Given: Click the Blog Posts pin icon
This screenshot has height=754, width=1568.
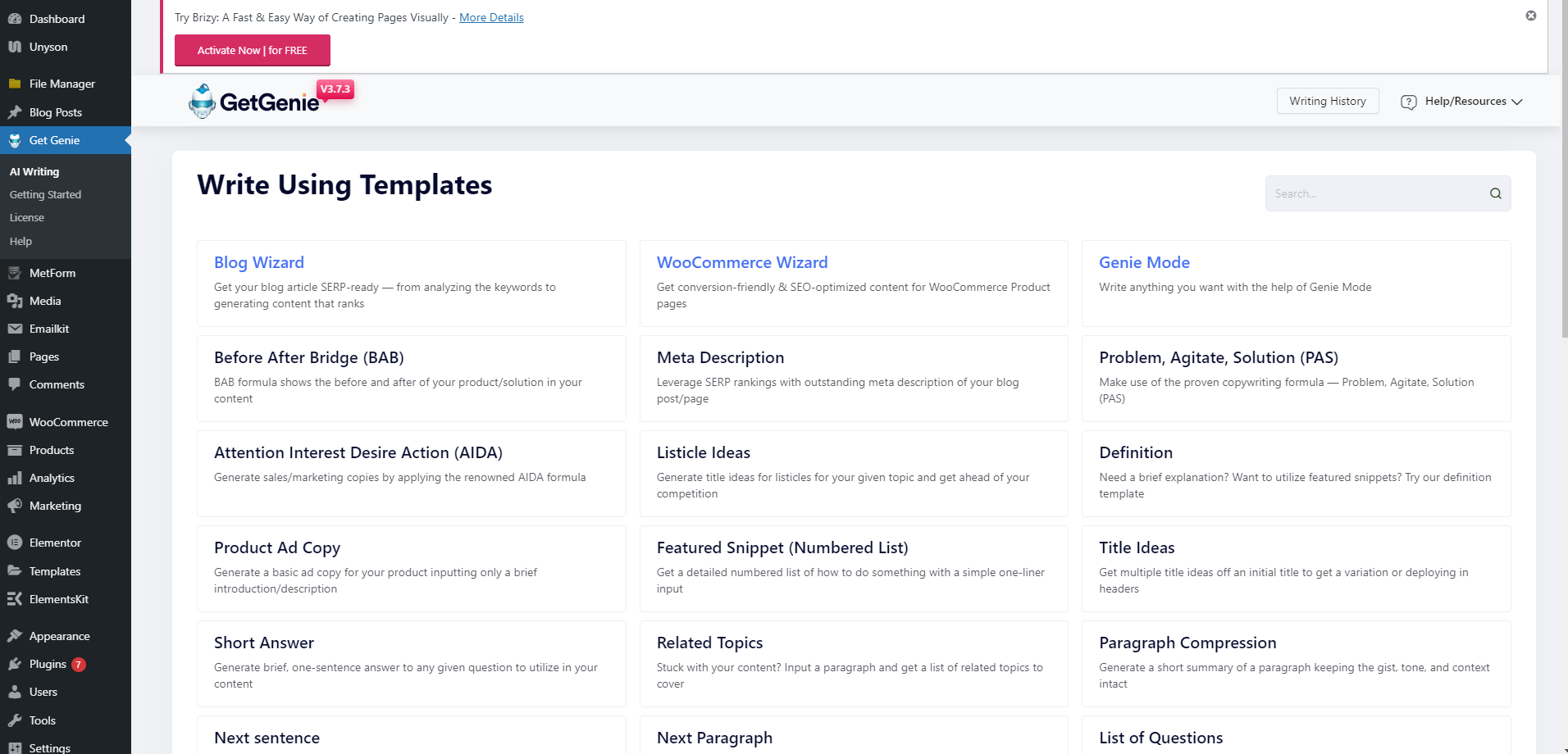Looking at the screenshot, I should (x=15, y=112).
